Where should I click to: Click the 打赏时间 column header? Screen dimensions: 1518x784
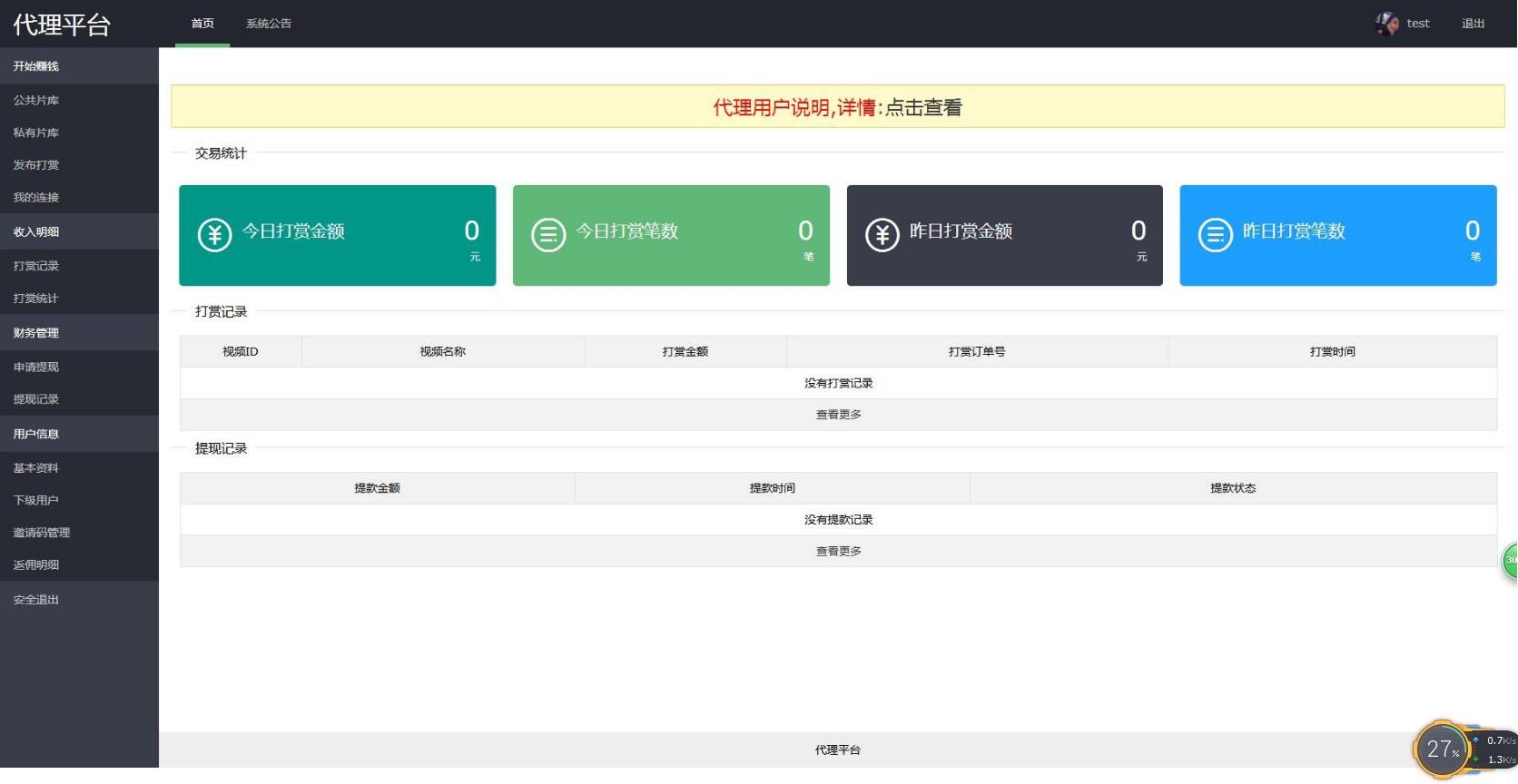click(1332, 352)
